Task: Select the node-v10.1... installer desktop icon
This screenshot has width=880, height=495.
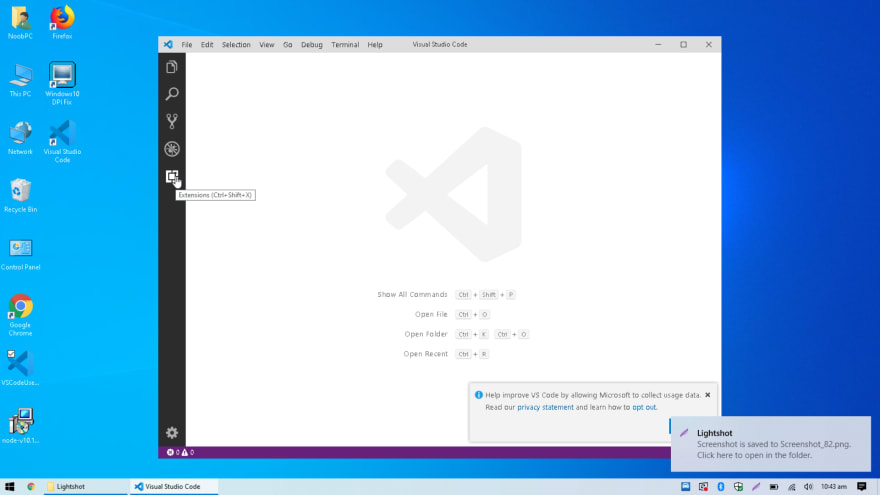Action: tap(20, 426)
